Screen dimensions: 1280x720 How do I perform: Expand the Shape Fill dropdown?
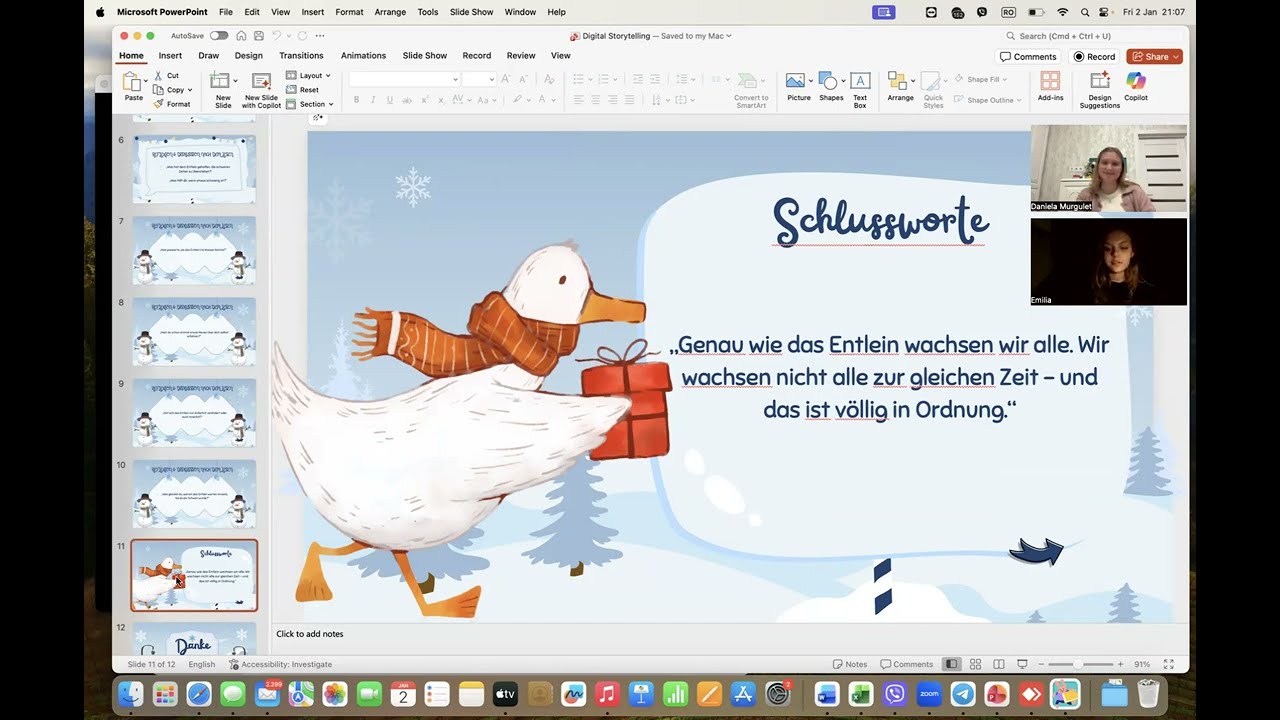tap(980, 79)
